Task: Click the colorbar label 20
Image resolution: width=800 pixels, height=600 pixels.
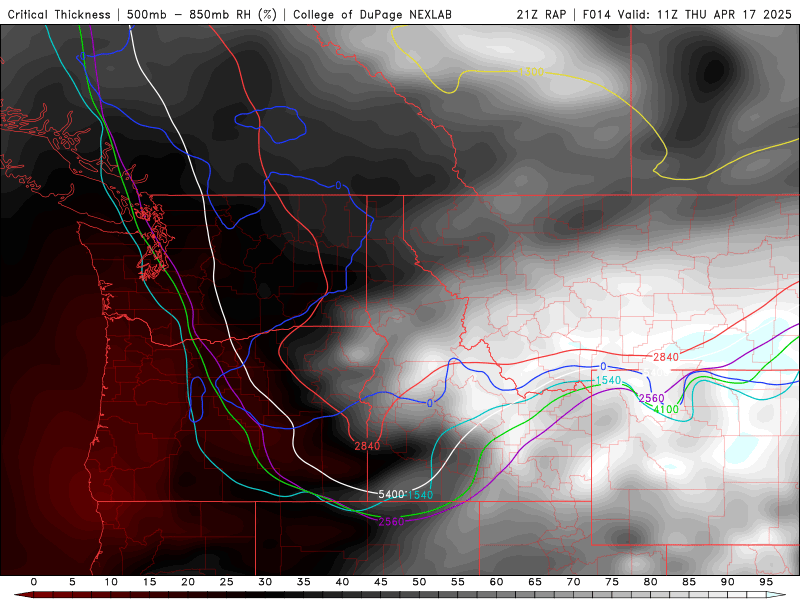Action: 188,582
